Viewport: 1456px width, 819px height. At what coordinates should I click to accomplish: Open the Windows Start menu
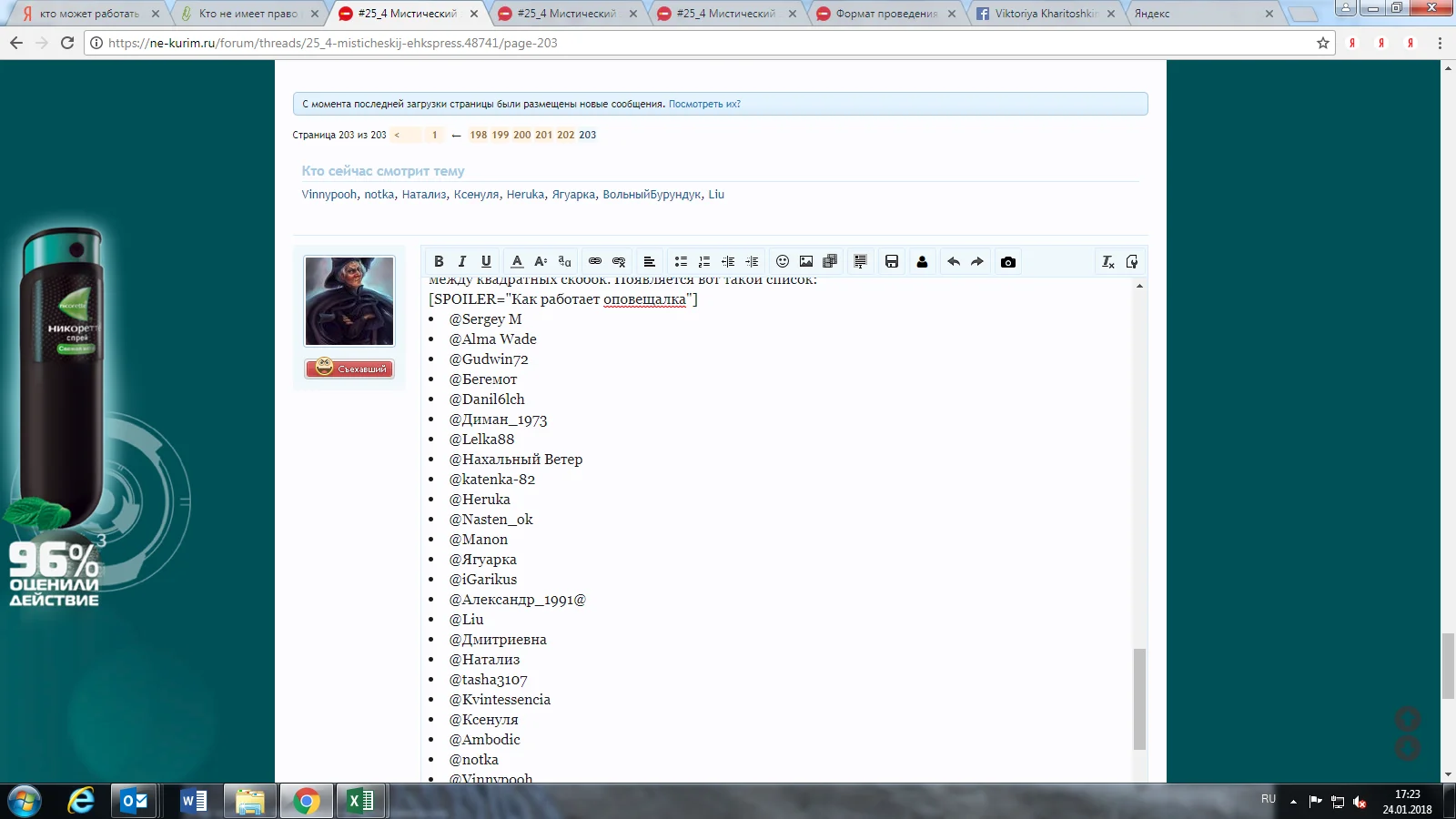coord(25,802)
